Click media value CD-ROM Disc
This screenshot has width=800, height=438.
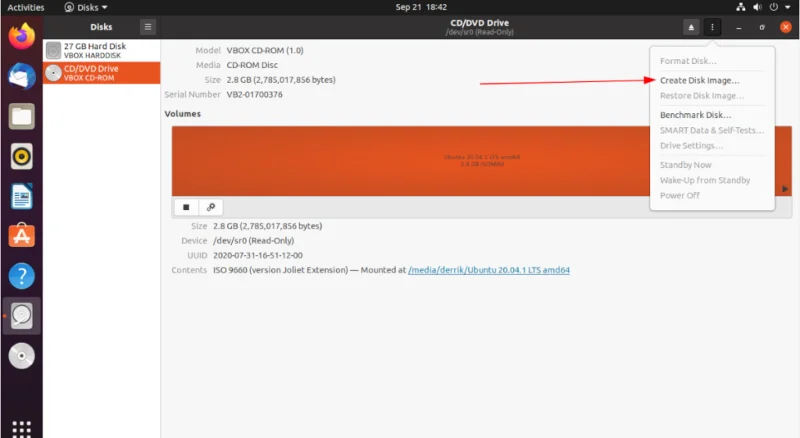(252, 65)
